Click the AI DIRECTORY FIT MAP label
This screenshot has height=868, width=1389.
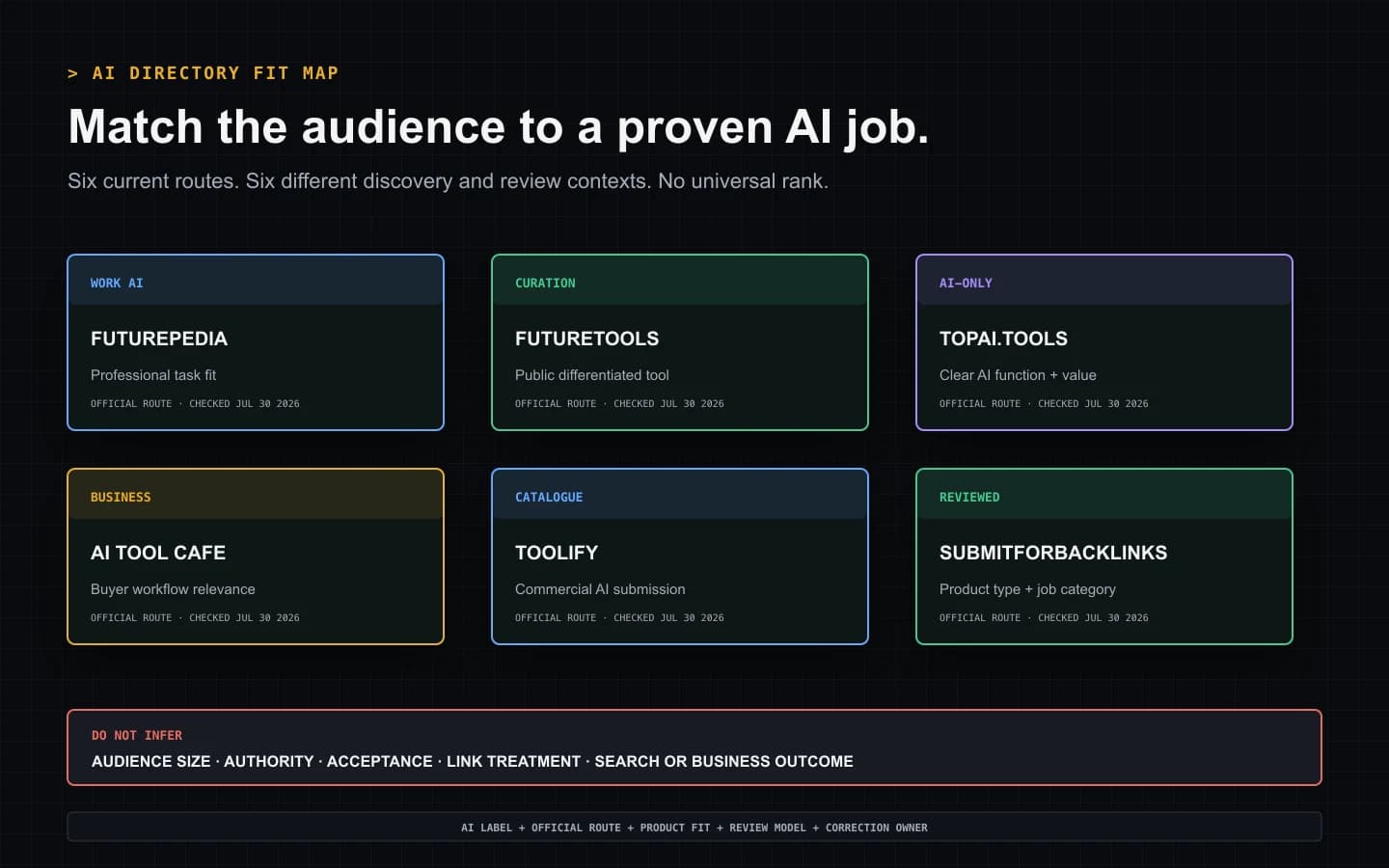[203, 73]
